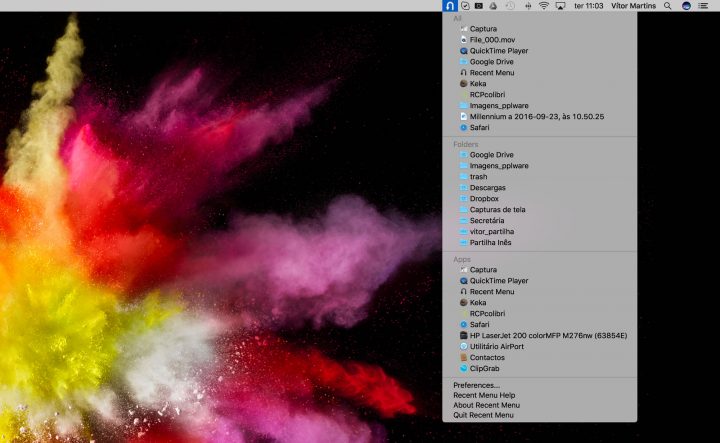Click the Recent Menu icon in menu bar
The width and height of the screenshot is (720, 443).
coord(450,6)
